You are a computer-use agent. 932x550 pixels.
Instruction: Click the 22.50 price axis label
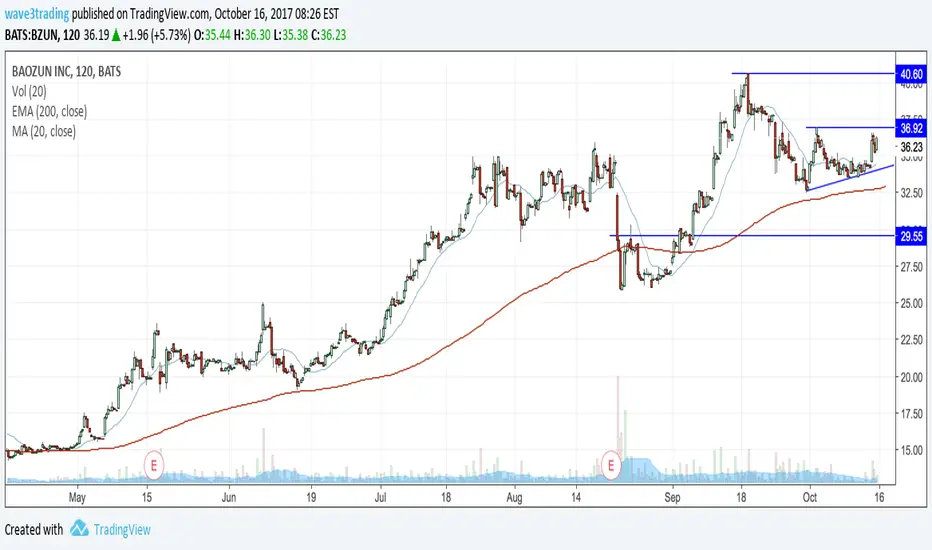911,340
